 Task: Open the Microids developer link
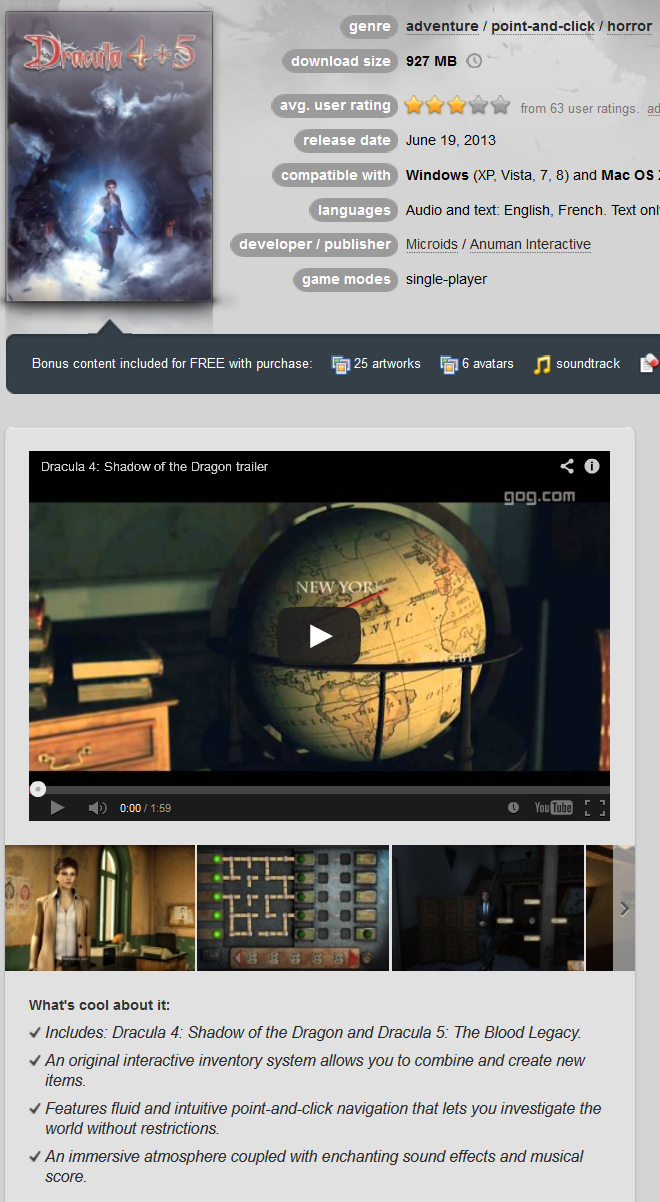tap(432, 244)
